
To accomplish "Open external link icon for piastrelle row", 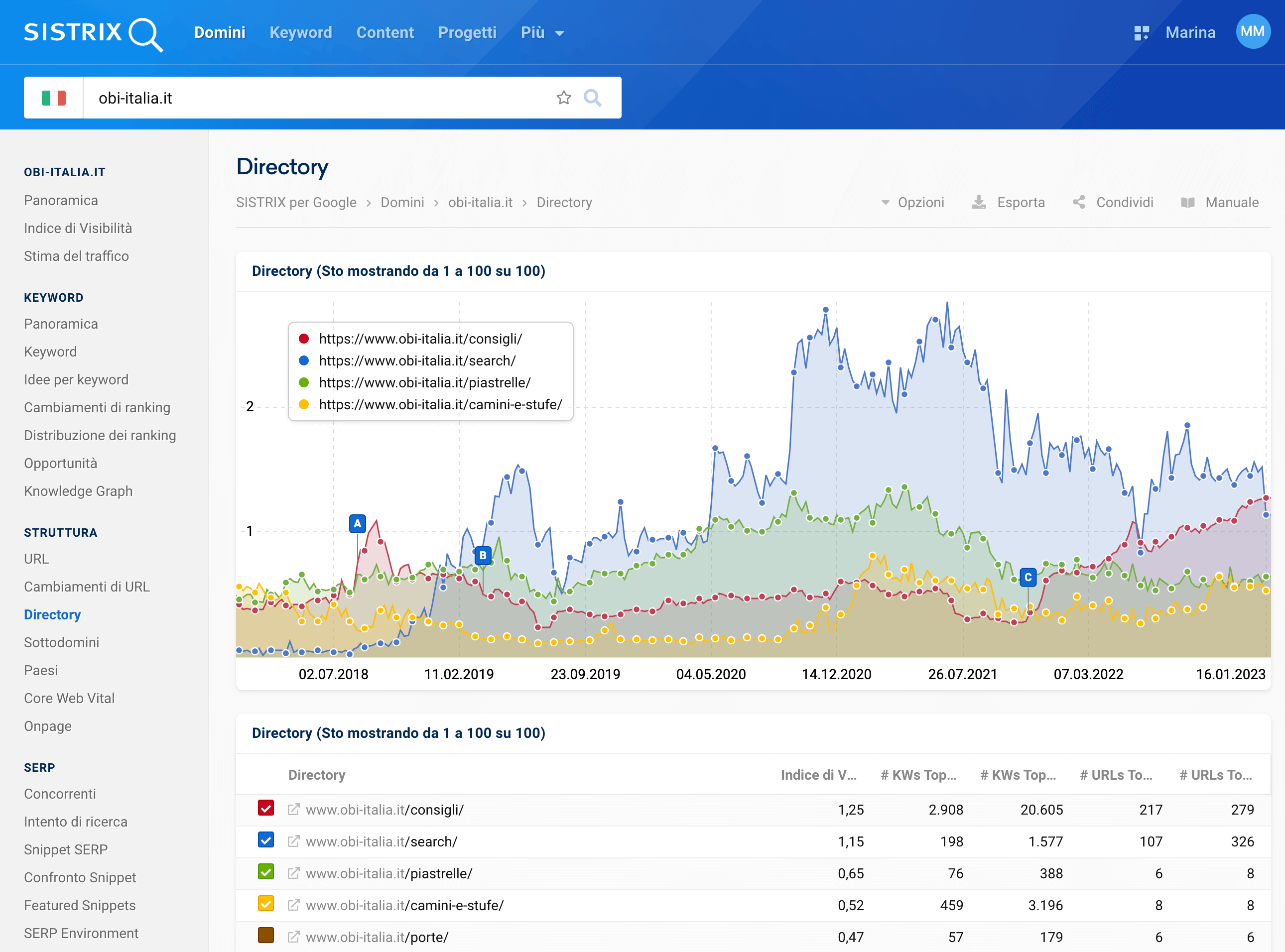I will [293, 873].
